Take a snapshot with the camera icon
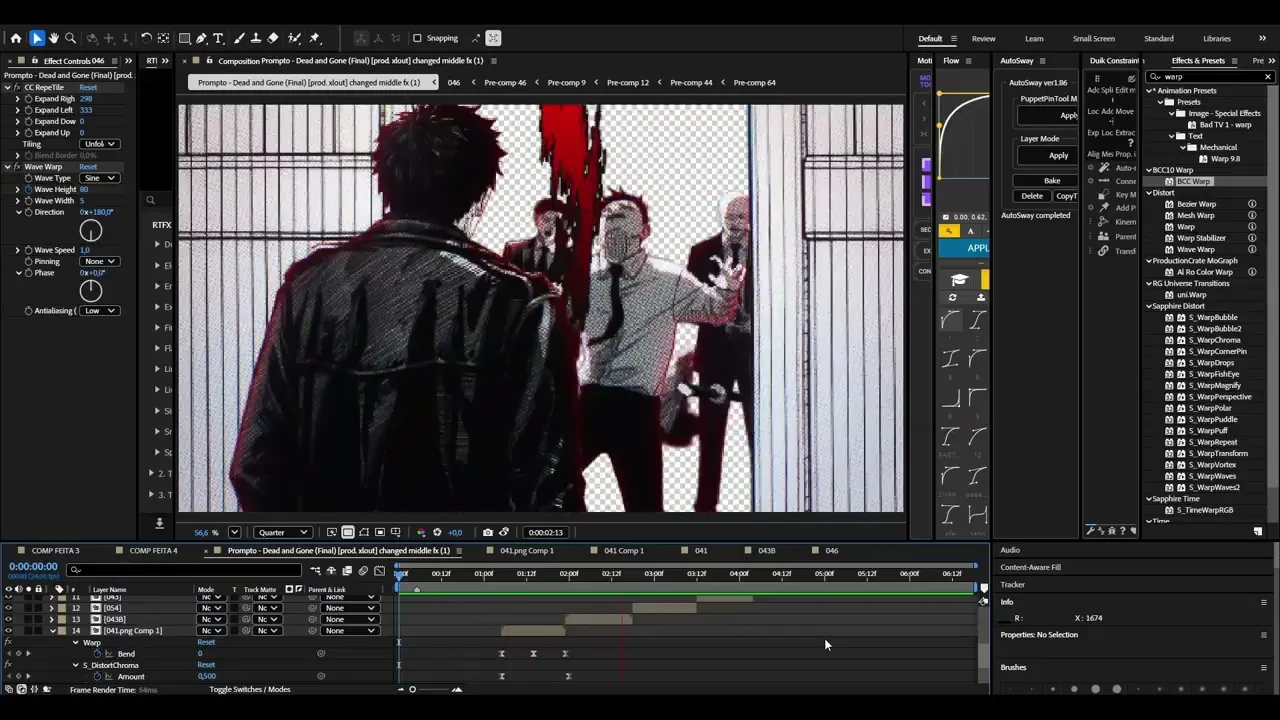 (x=487, y=532)
